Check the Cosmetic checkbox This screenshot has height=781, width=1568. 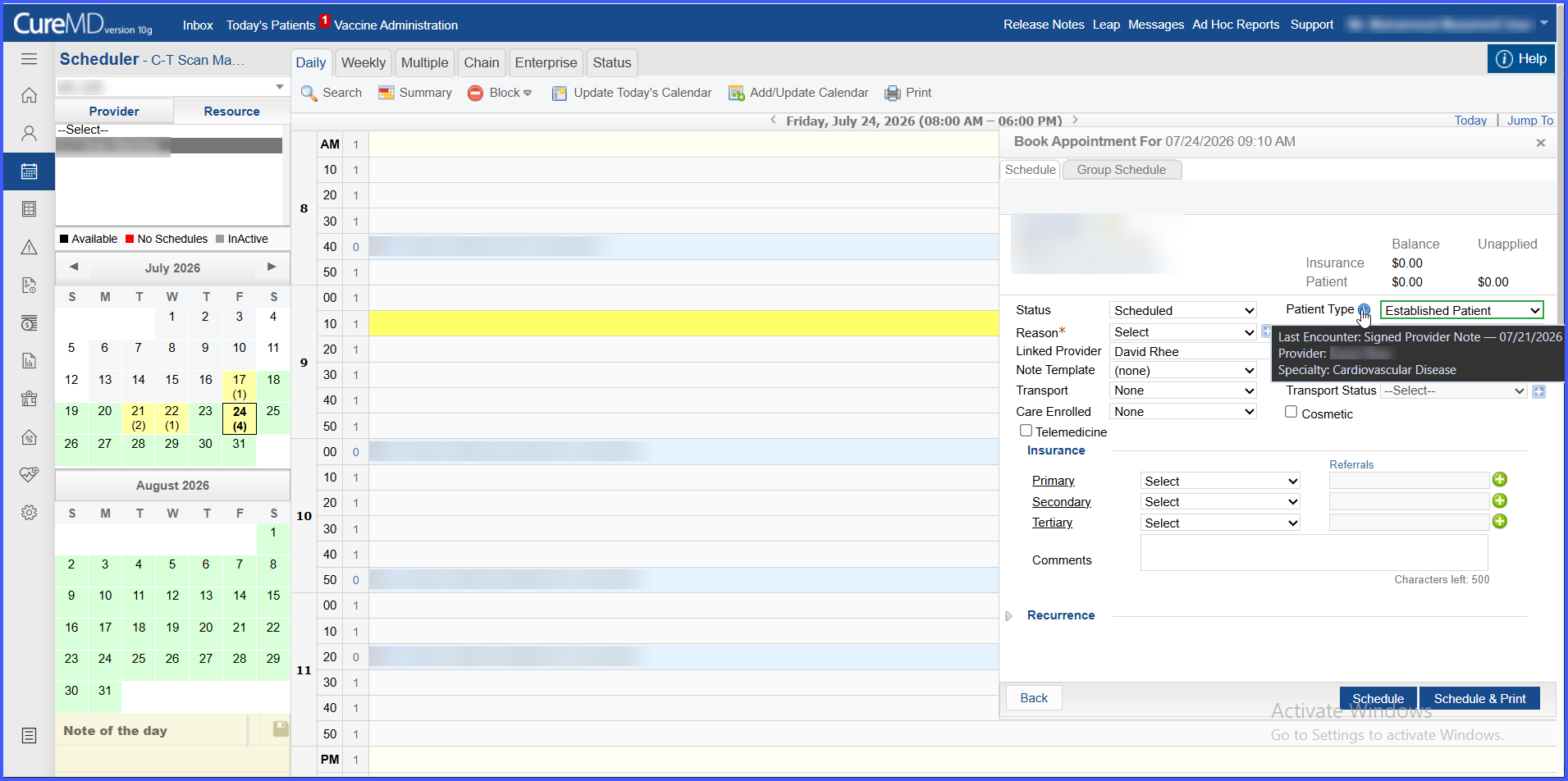pos(1291,412)
